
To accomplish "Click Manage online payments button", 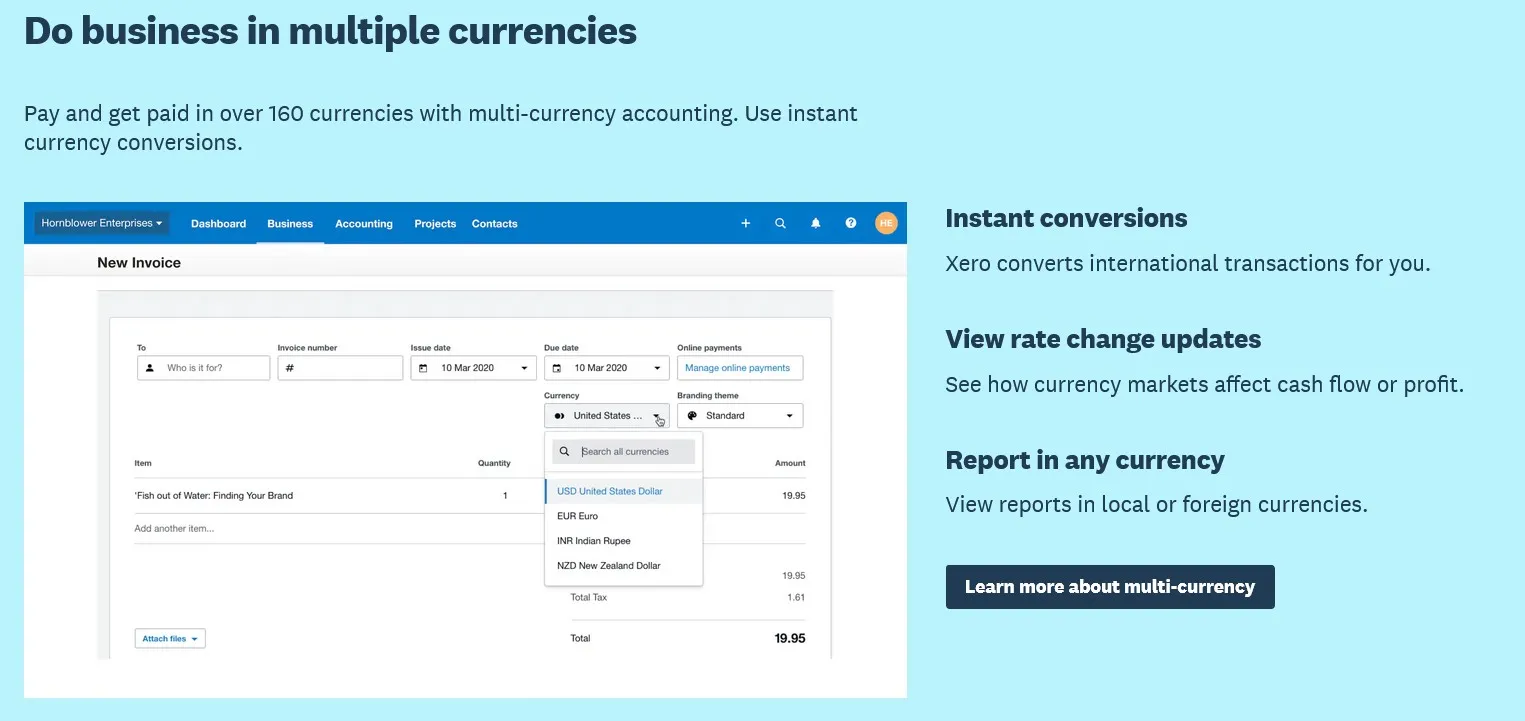I will (740, 368).
